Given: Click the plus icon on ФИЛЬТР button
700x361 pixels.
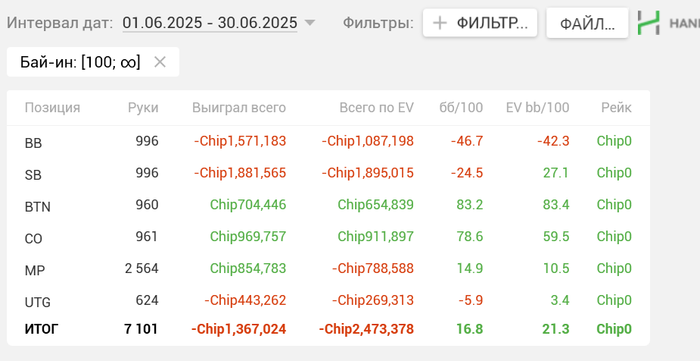Looking at the screenshot, I should pos(440,23).
